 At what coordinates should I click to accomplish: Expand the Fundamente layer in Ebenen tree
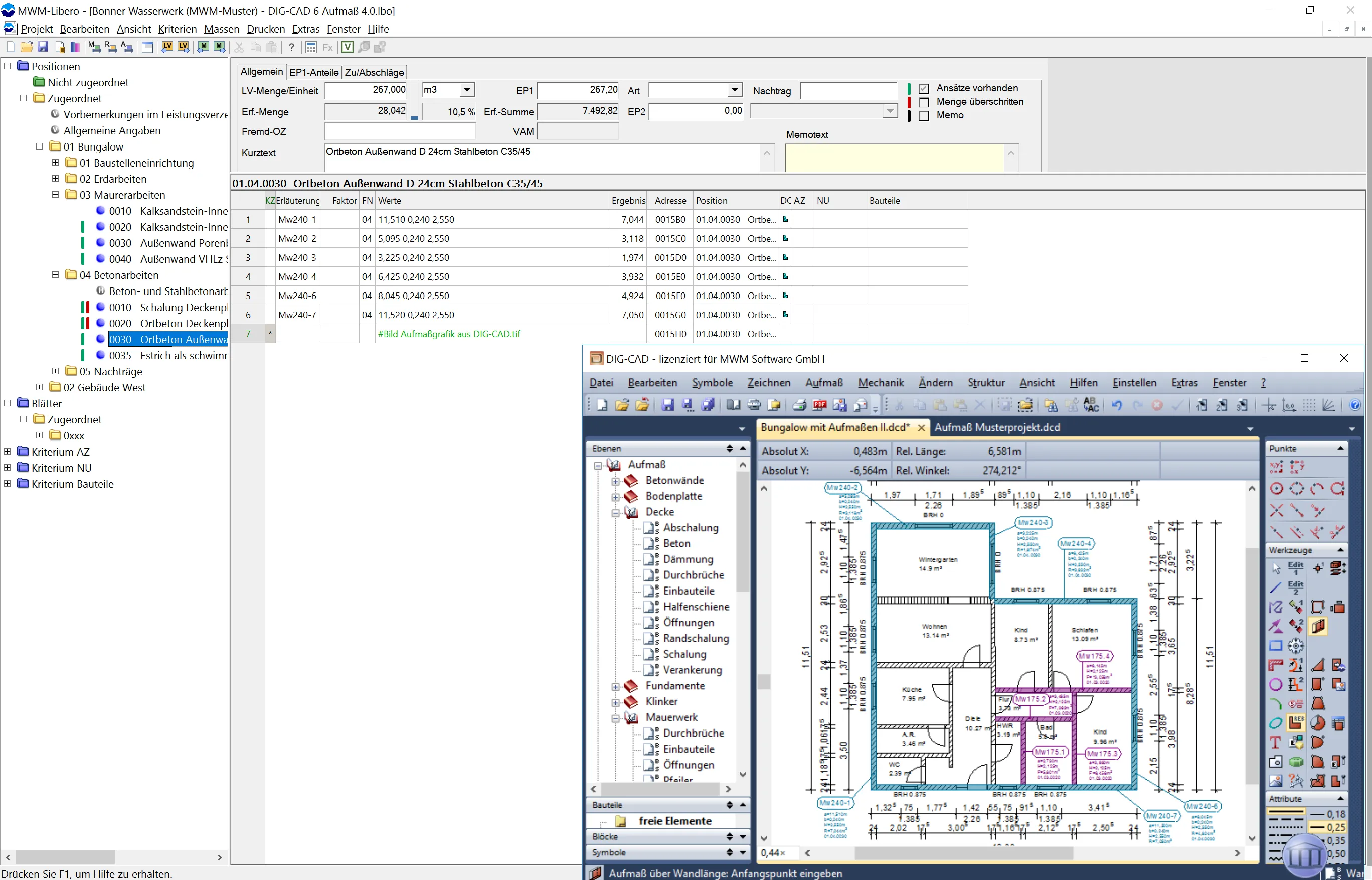(615, 687)
